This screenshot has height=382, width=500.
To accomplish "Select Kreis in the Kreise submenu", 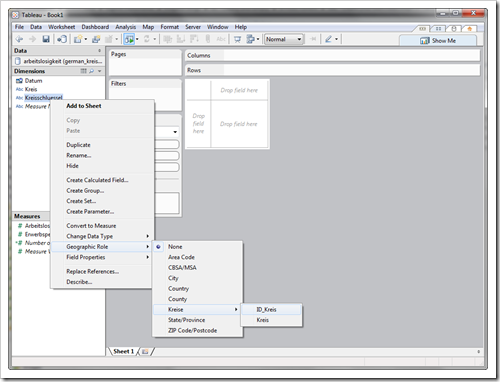I will pyautogui.click(x=271, y=320).
